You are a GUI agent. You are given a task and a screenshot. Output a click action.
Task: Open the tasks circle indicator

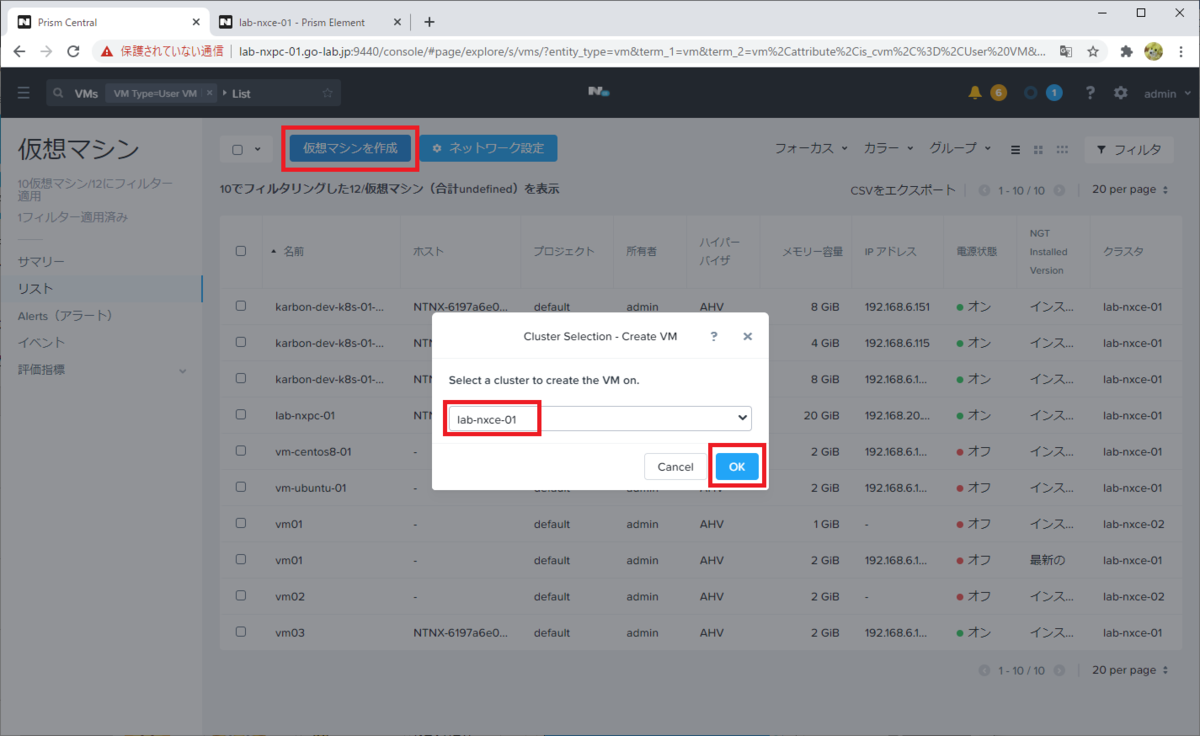point(1031,93)
